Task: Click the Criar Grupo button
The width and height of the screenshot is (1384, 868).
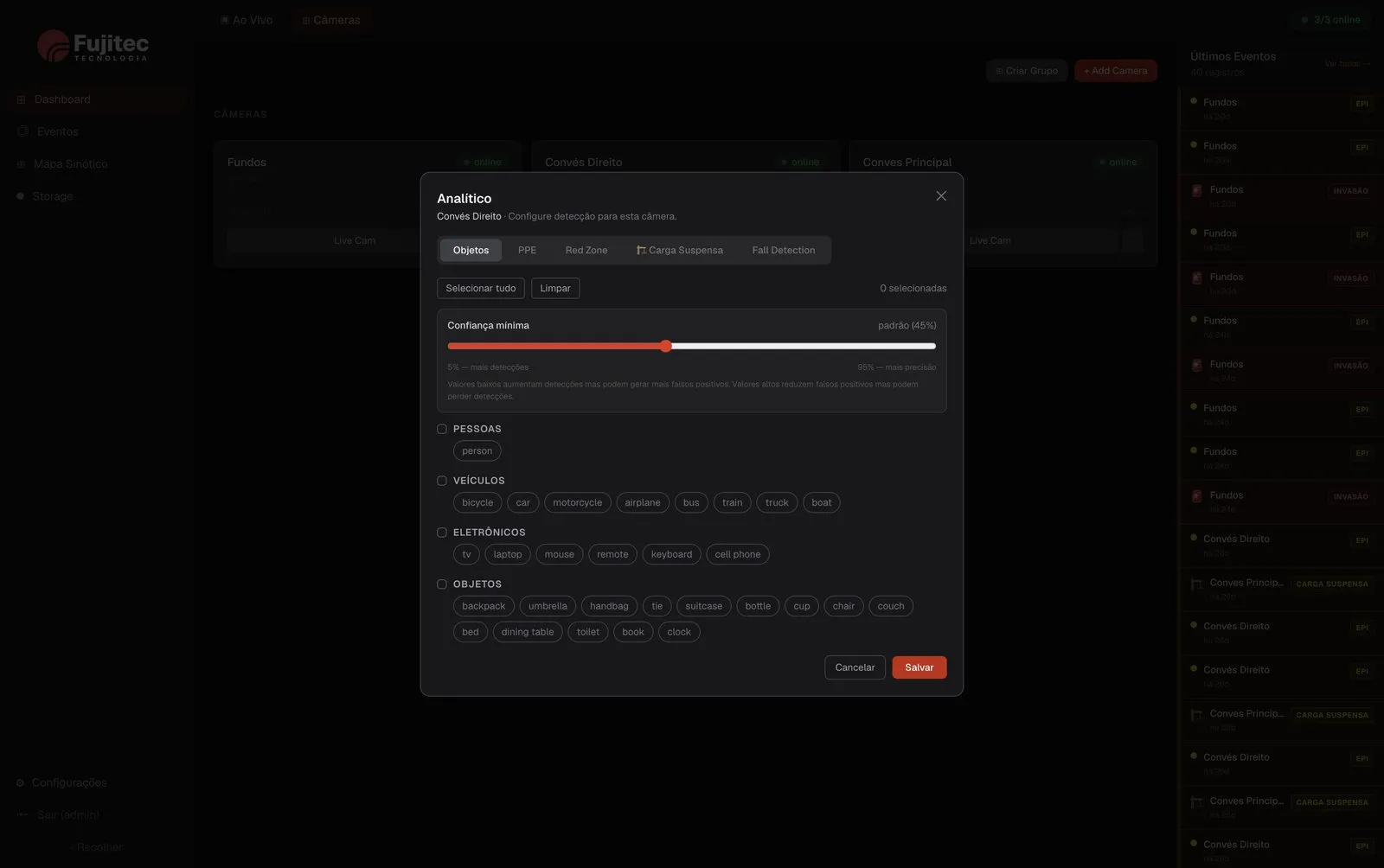Action: [x=1027, y=71]
